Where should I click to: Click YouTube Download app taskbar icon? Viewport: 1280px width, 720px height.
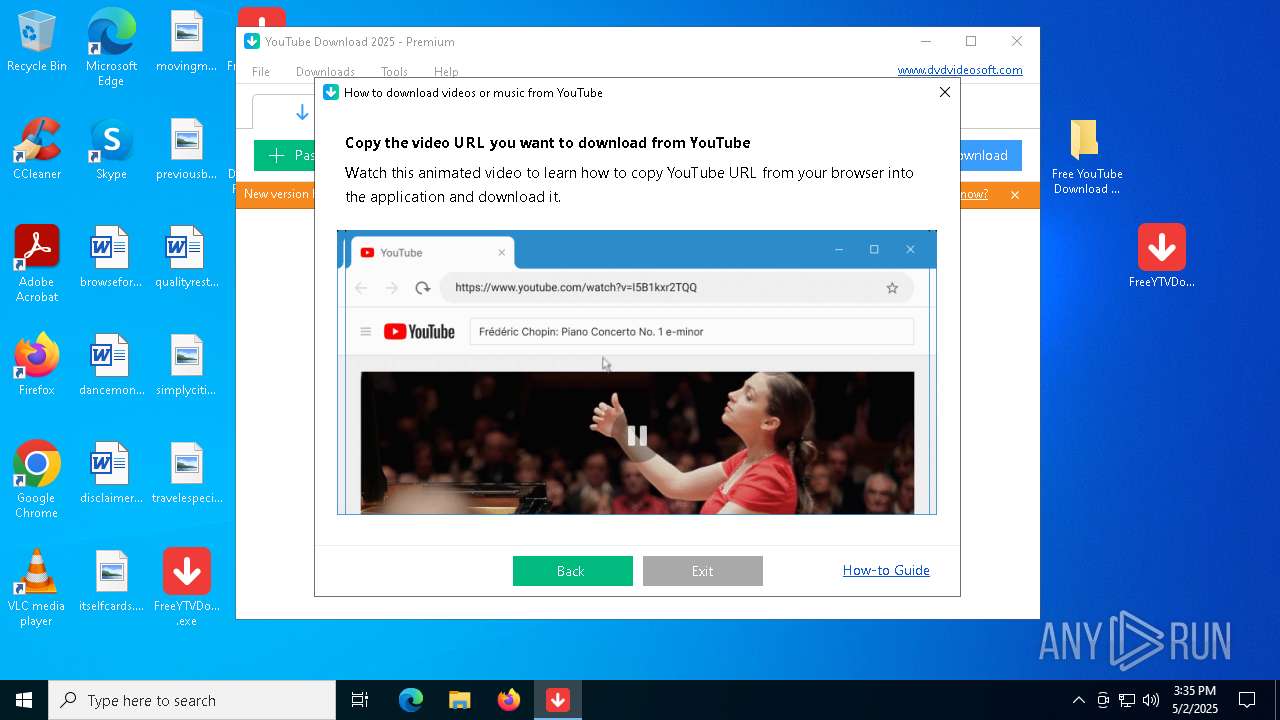tap(557, 700)
